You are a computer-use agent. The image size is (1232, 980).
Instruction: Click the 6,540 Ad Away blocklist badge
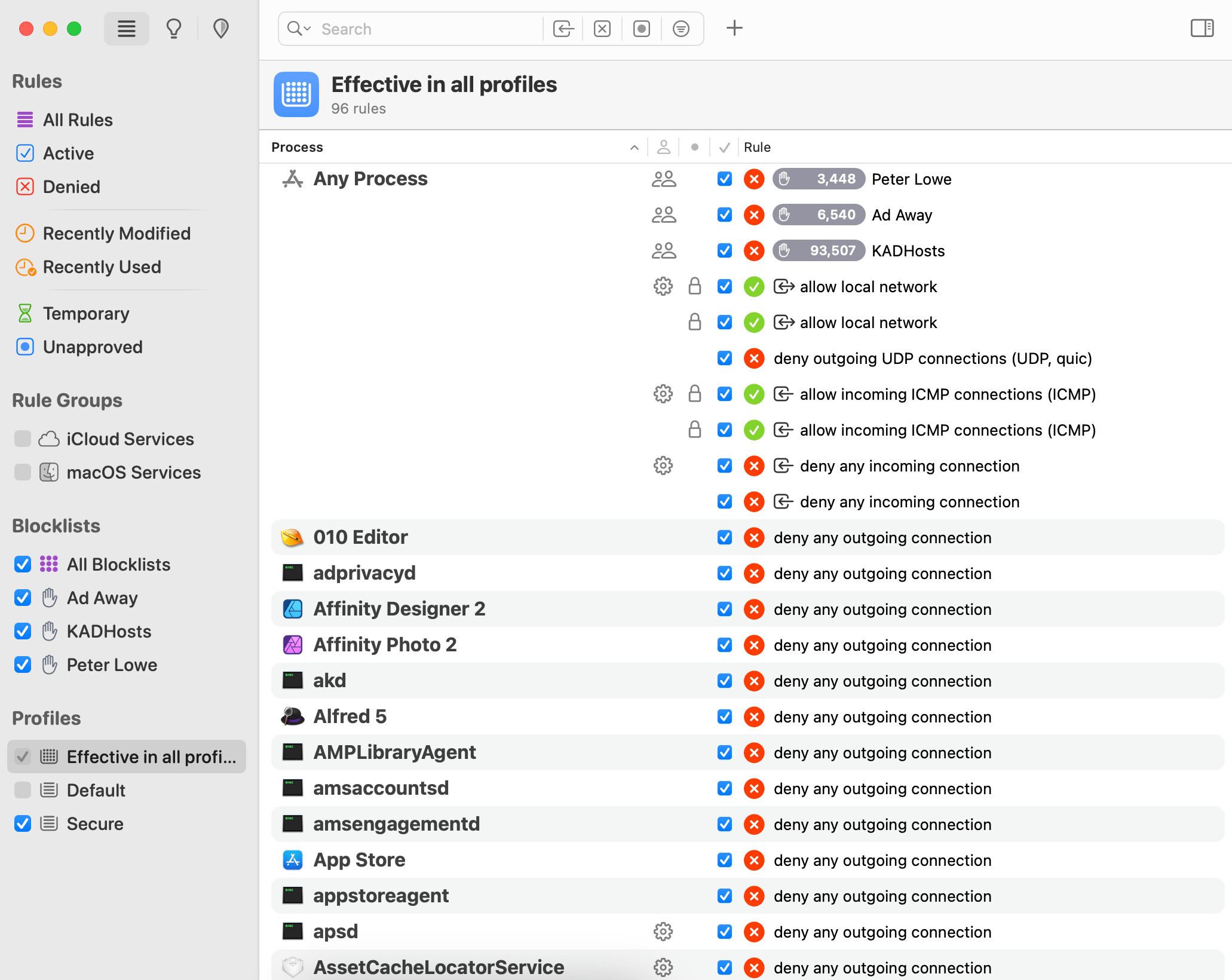click(x=819, y=215)
